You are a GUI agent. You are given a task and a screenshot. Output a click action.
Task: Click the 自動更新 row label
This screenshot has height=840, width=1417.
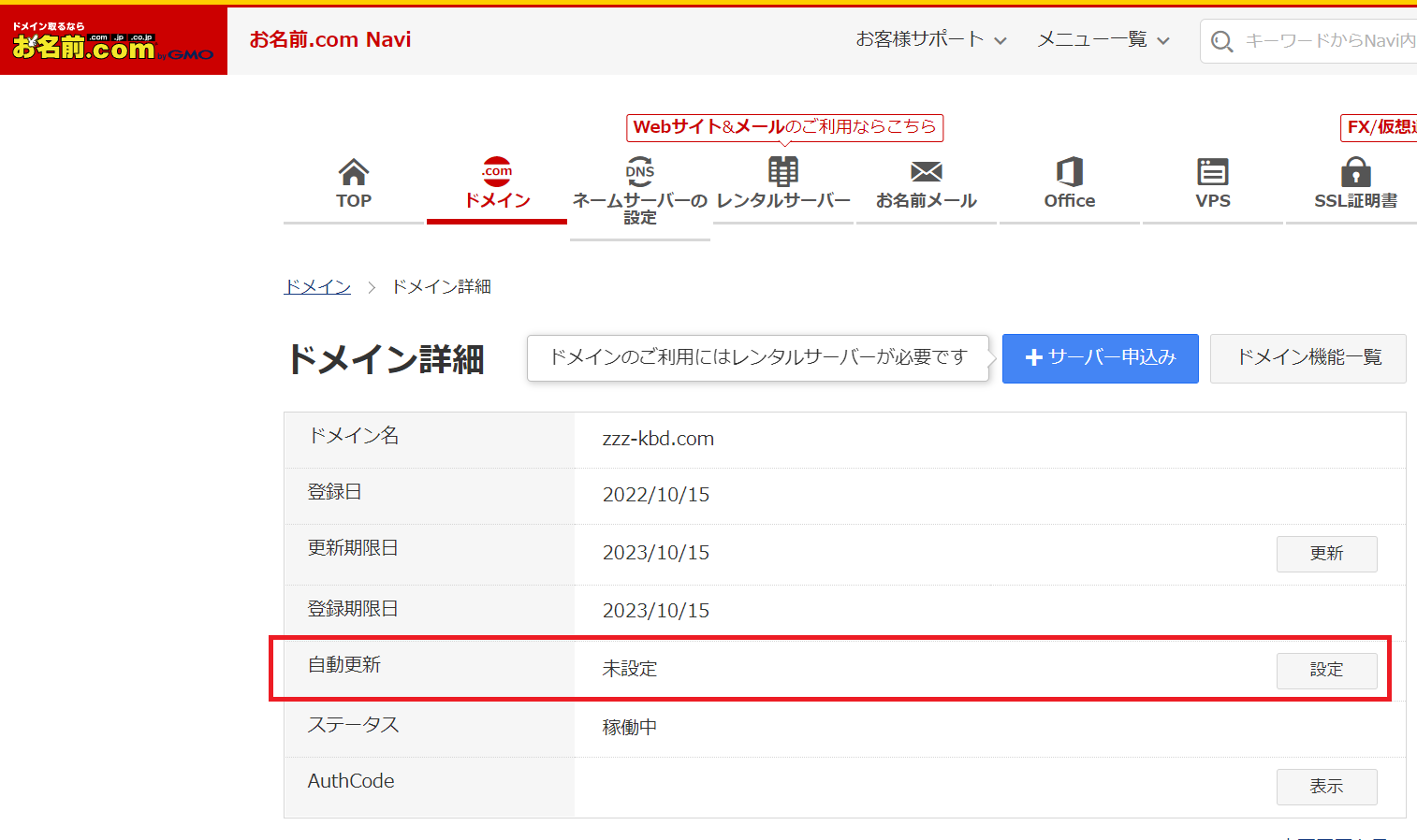tap(344, 665)
